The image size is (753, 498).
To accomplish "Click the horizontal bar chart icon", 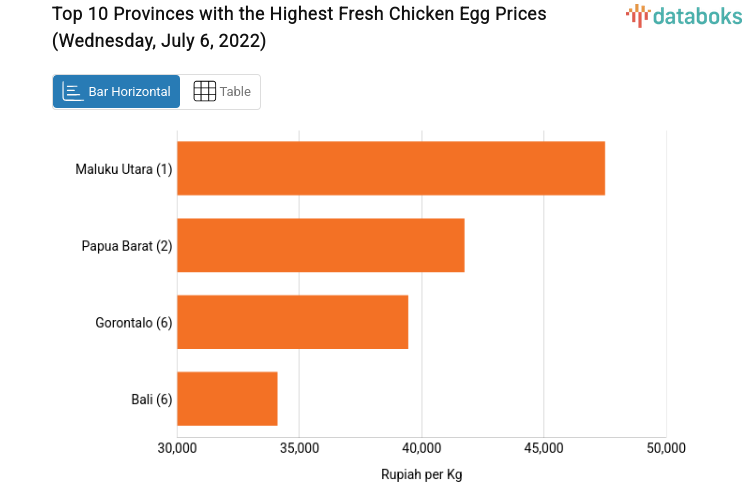I will [73, 92].
